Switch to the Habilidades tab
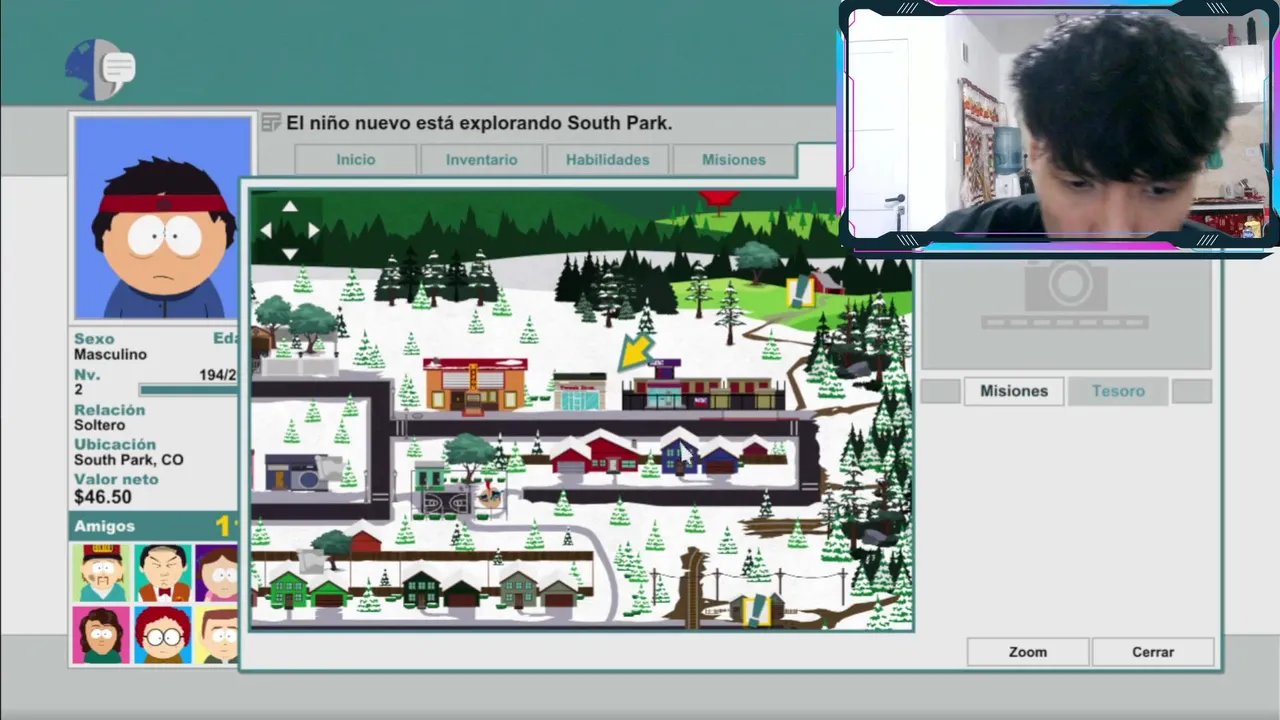This screenshot has height=720, width=1280. click(x=608, y=160)
